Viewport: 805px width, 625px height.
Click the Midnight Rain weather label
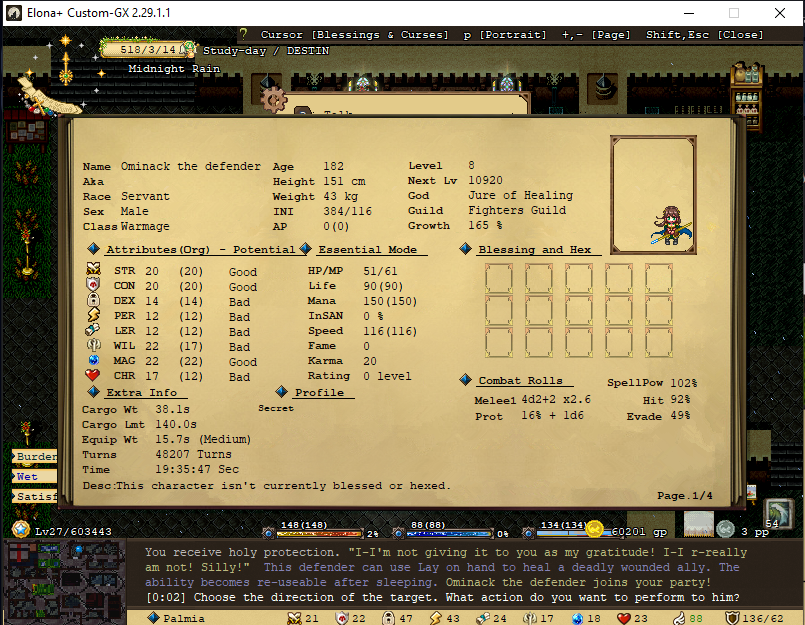[x=174, y=68]
